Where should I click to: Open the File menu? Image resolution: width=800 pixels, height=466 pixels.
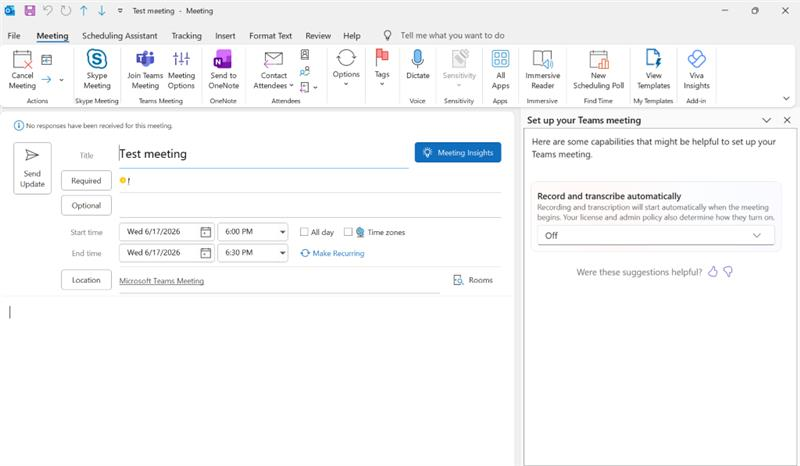point(14,36)
